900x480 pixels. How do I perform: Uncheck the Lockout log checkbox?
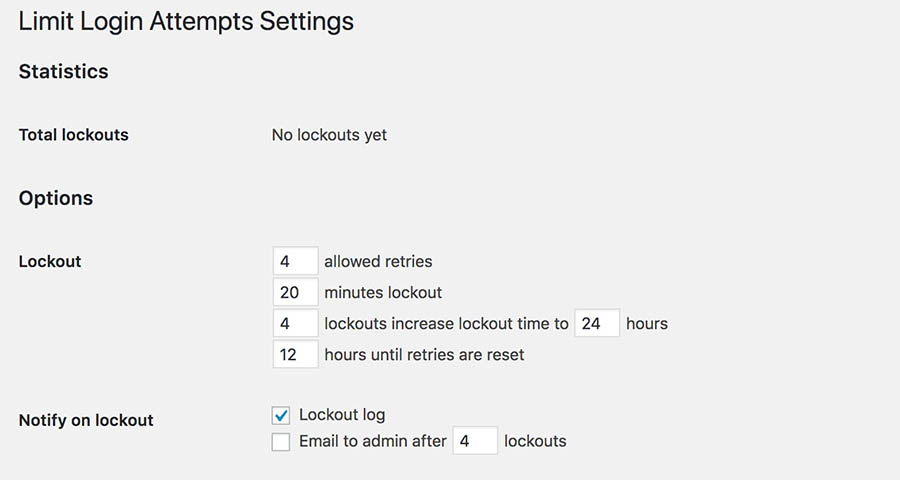tap(281, 415)
